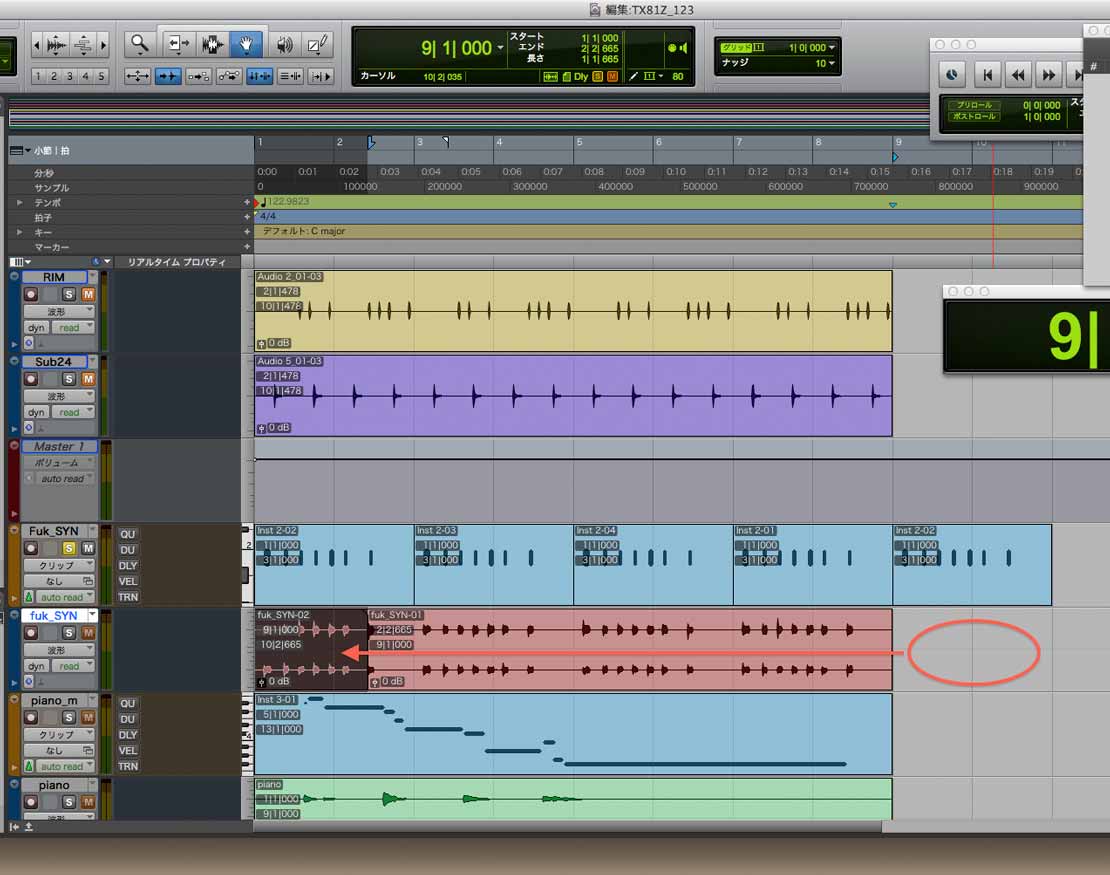Toggle Mirrored MIDI Editing button
This screenshot has height=875, width=1110.
tap(198, 76)
